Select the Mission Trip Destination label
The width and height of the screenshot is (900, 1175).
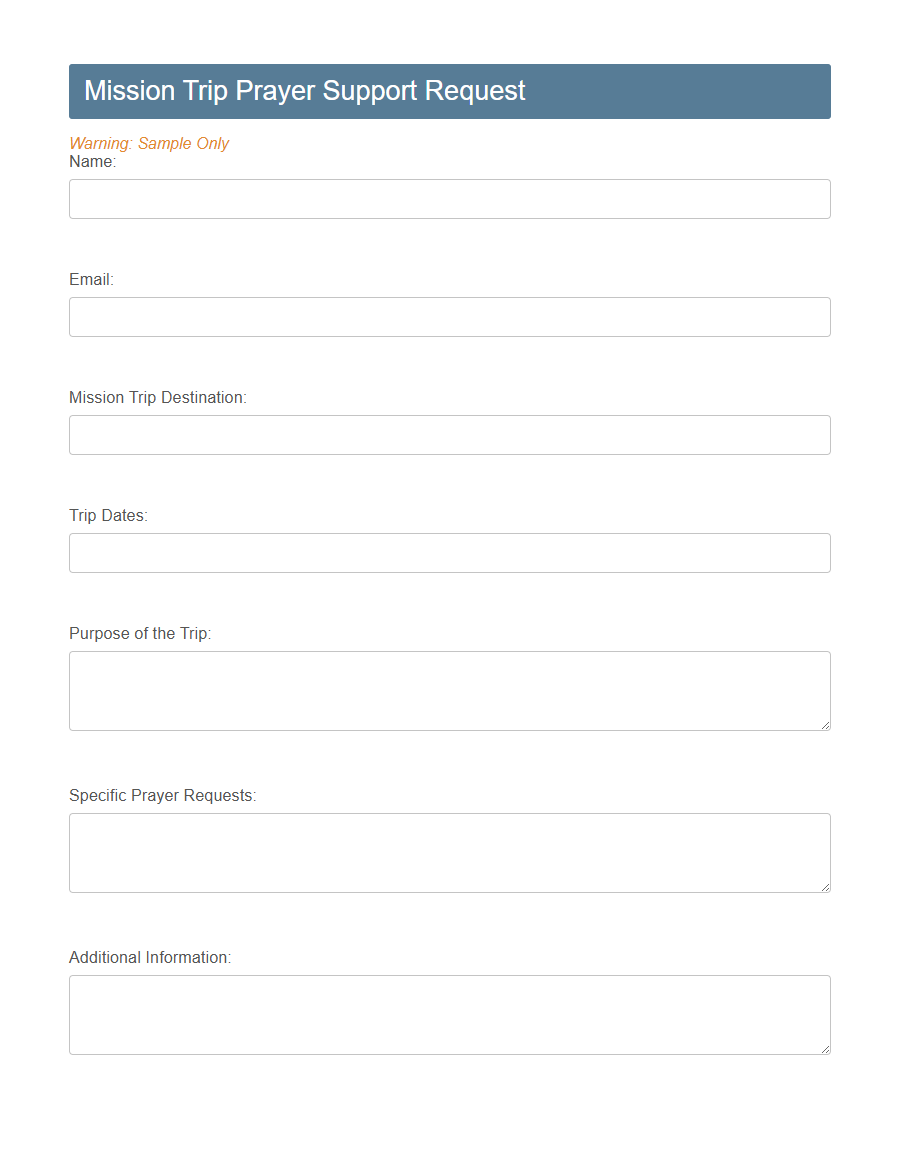[x=157, y=397]
